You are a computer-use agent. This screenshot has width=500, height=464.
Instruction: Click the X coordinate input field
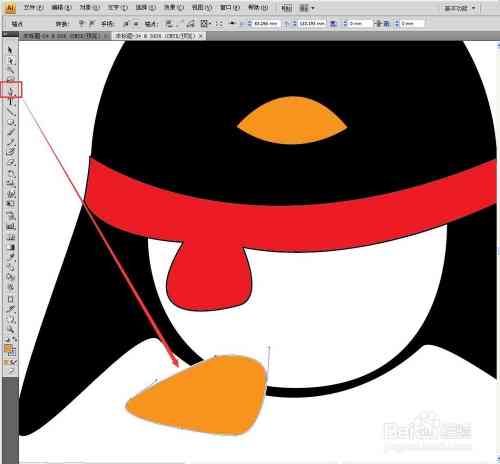point(266,23)
